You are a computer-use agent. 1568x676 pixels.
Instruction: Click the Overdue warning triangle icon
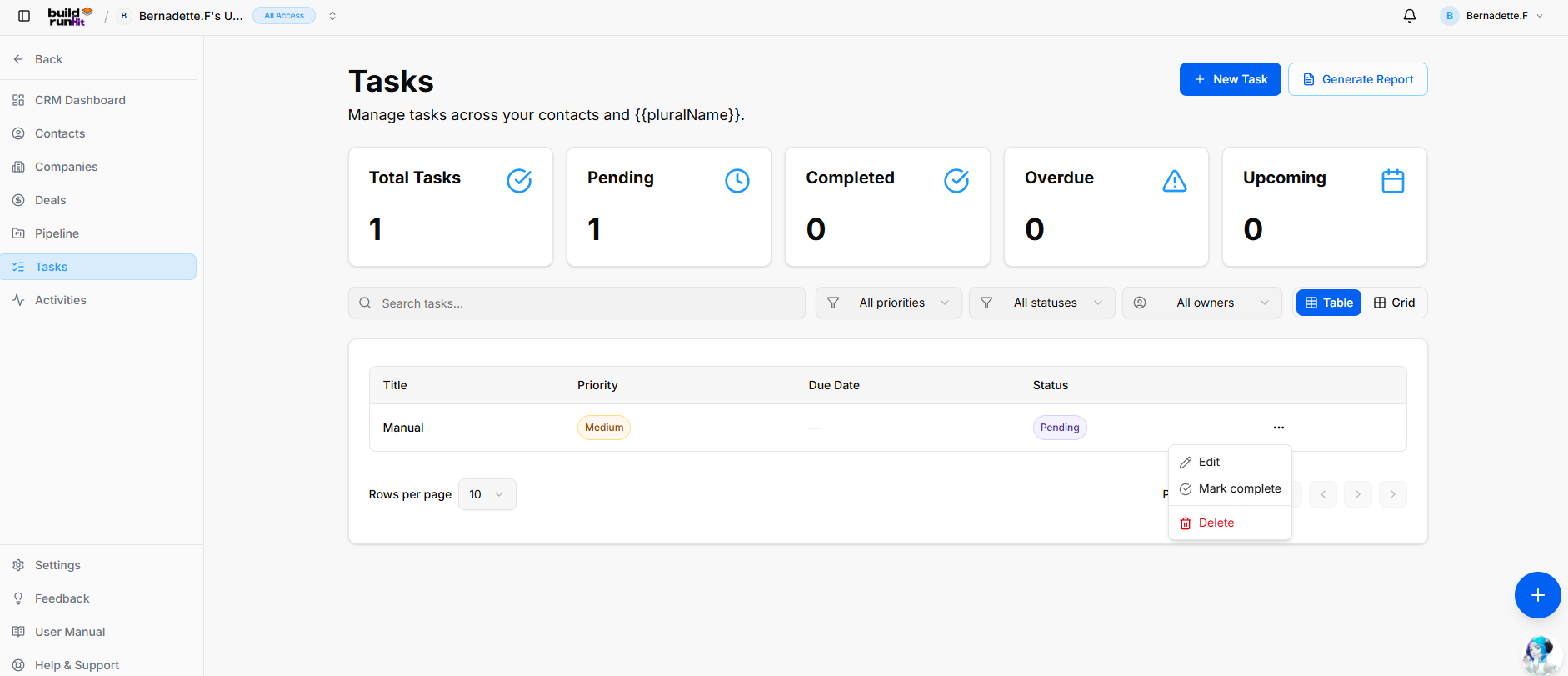coord(1174,181)
